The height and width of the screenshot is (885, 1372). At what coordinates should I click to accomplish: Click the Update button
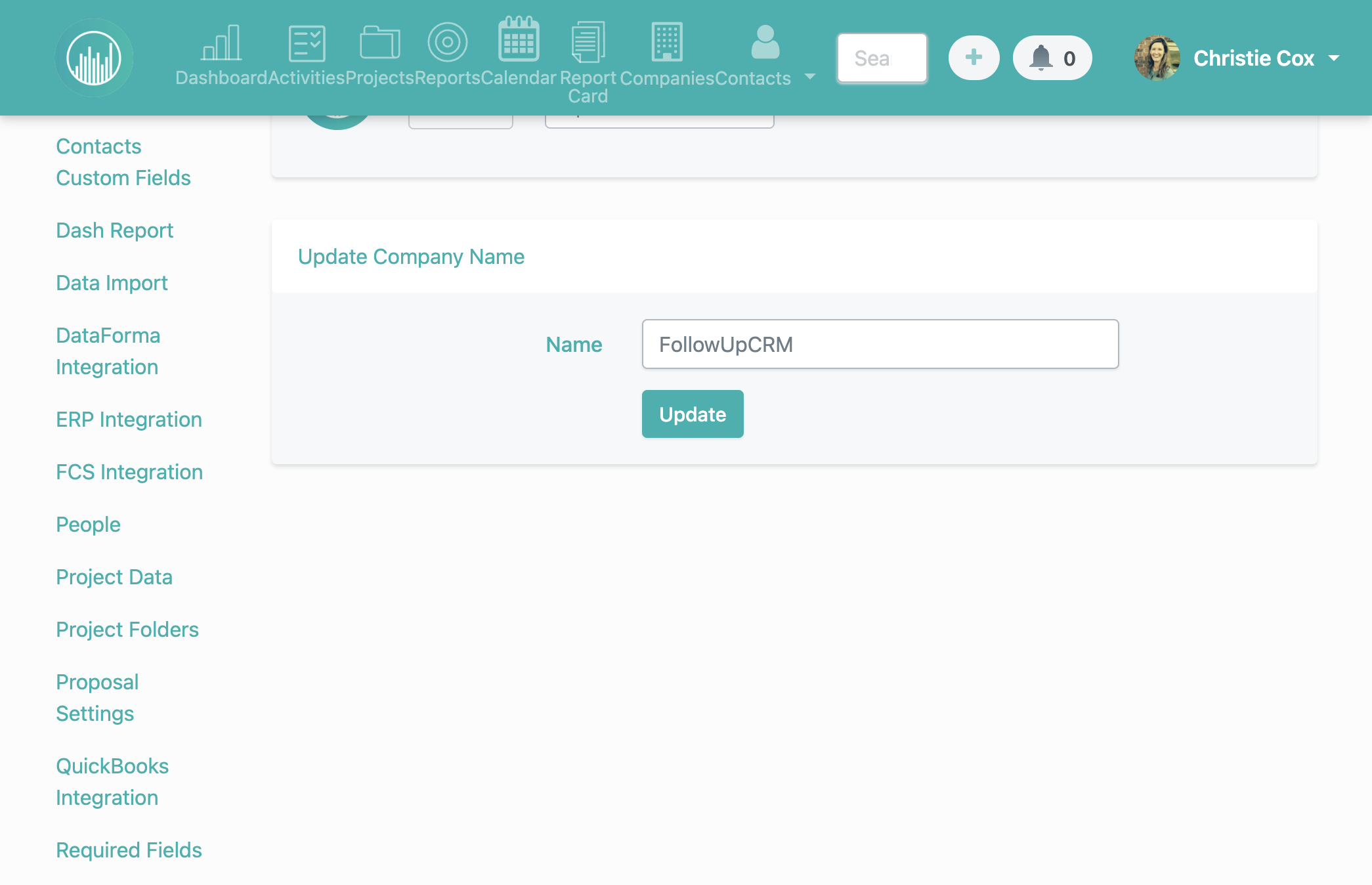(693, 414)
